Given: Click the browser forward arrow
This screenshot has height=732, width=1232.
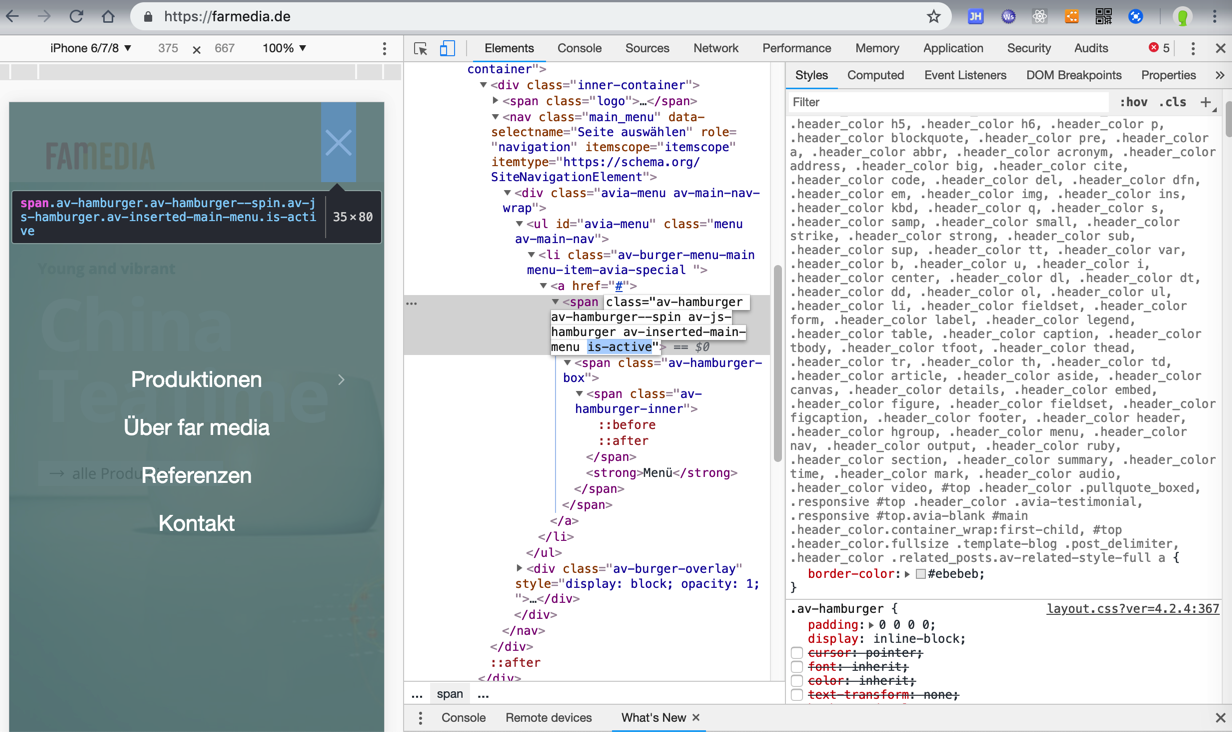Looking at the screenshot, I should point(44,17).
